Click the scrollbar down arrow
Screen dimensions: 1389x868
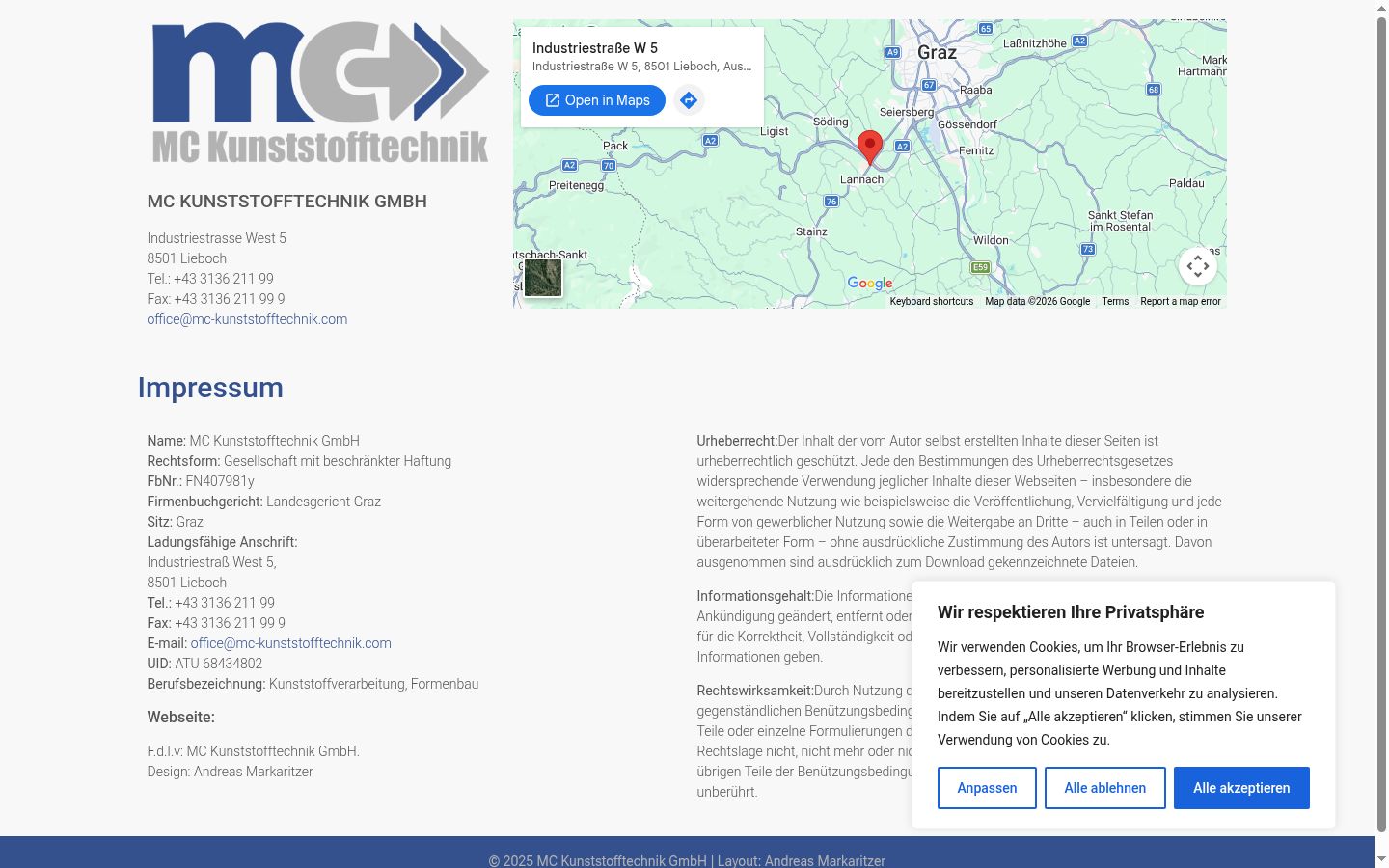point(1381,858)
